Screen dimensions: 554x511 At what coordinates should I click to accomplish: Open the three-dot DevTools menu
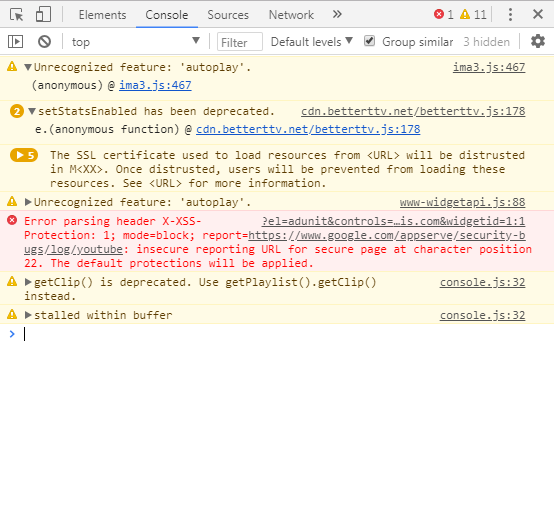510,14
